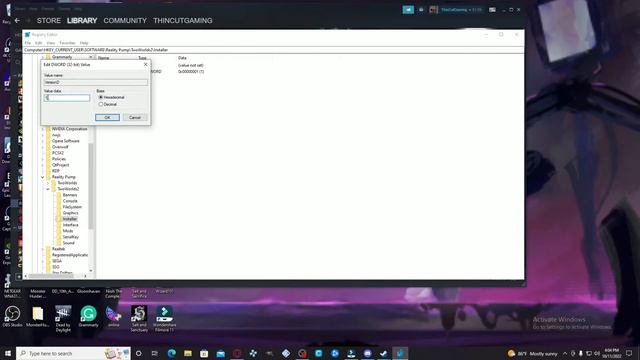Image resolution: width=640 pixels, height=360 pixels.
Task: Open the Registry Editor Edit menu
Action: click(38, 43)
